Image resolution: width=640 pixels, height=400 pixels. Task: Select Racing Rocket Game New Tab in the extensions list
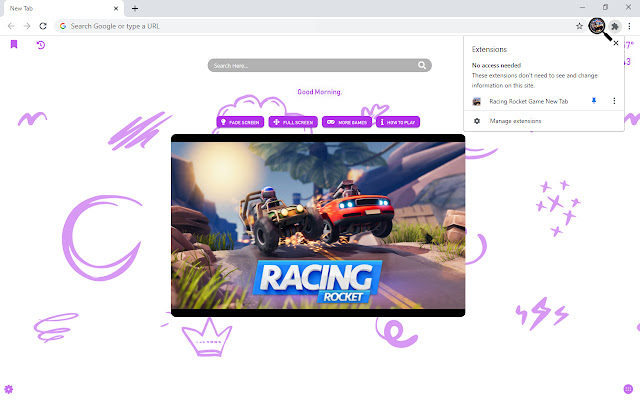point(529,101)
